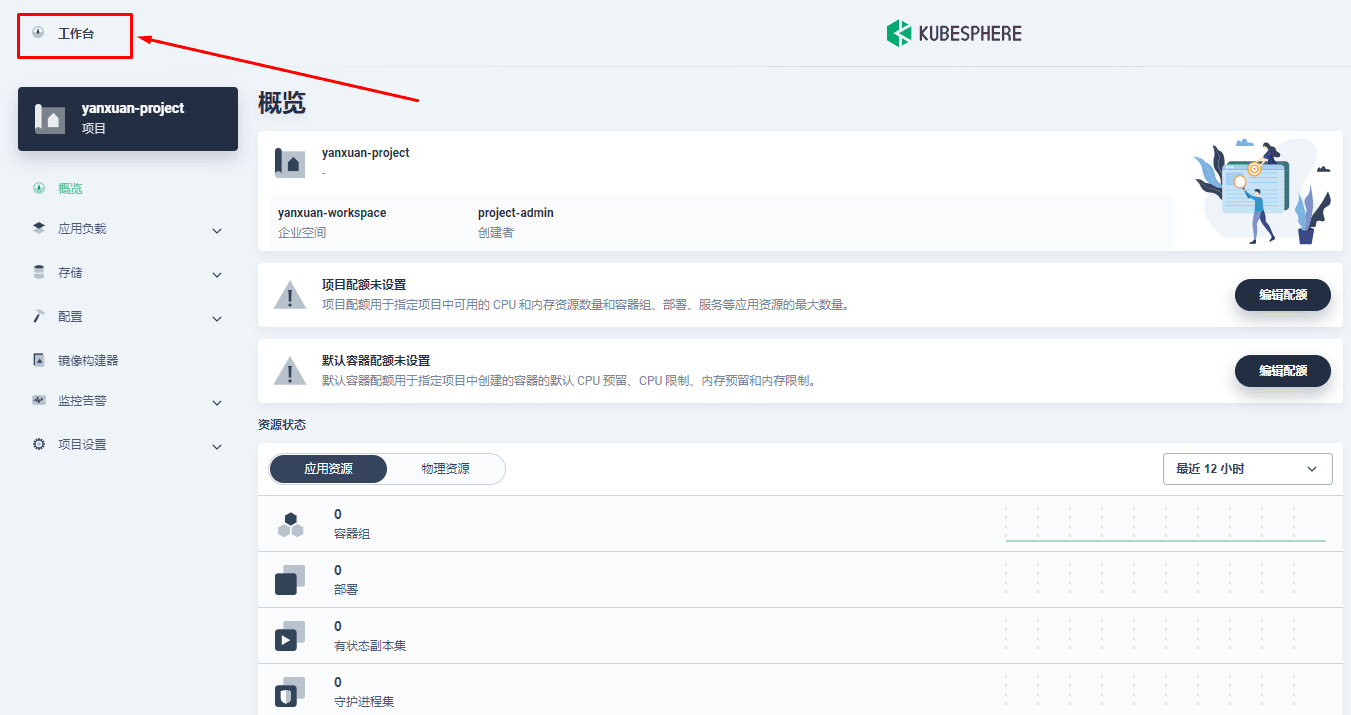Click the warning icon beside 默认容器配额未设置
1351x715 pixels.
[290, 371]
